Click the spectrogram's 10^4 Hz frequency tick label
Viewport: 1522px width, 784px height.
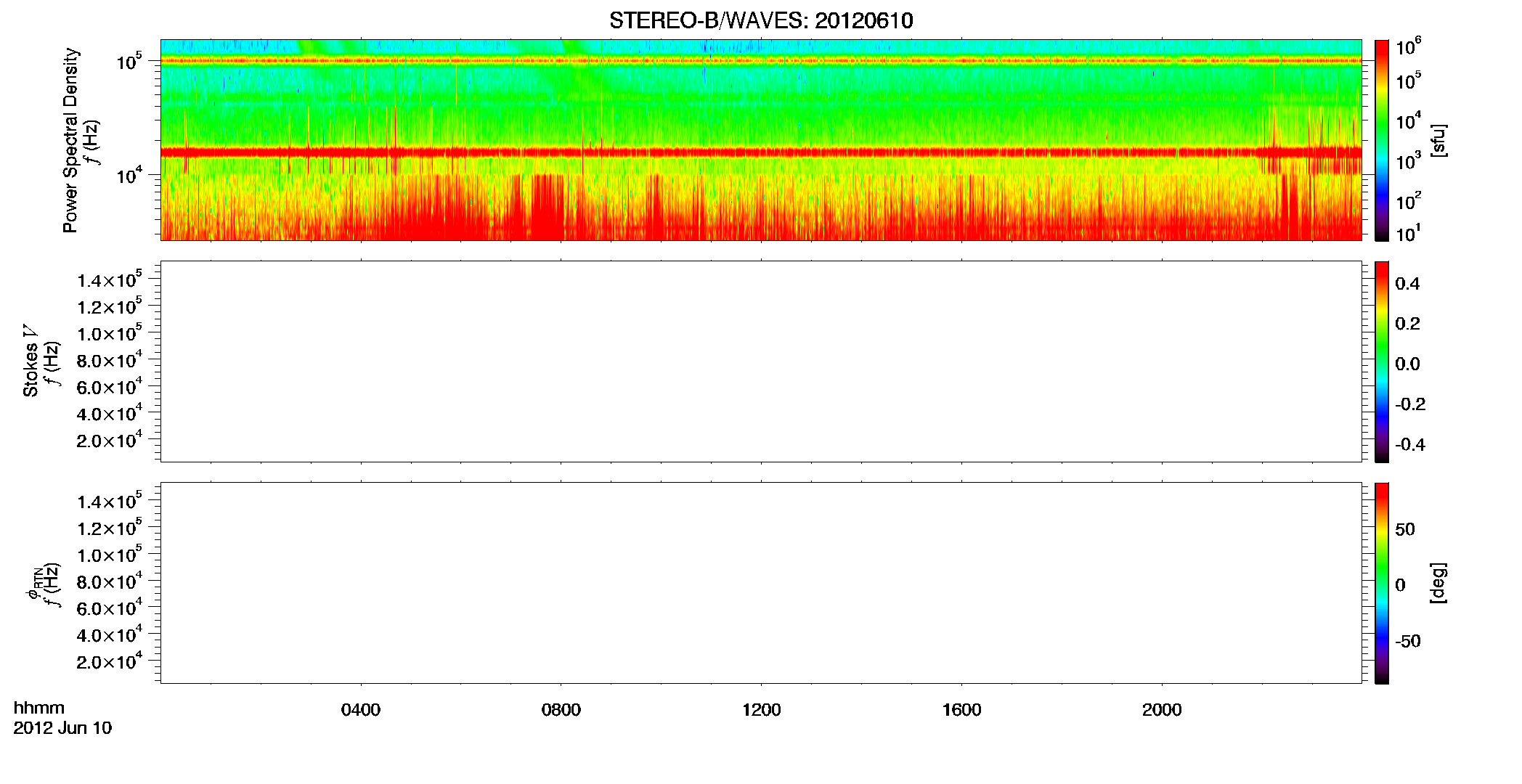129,175
